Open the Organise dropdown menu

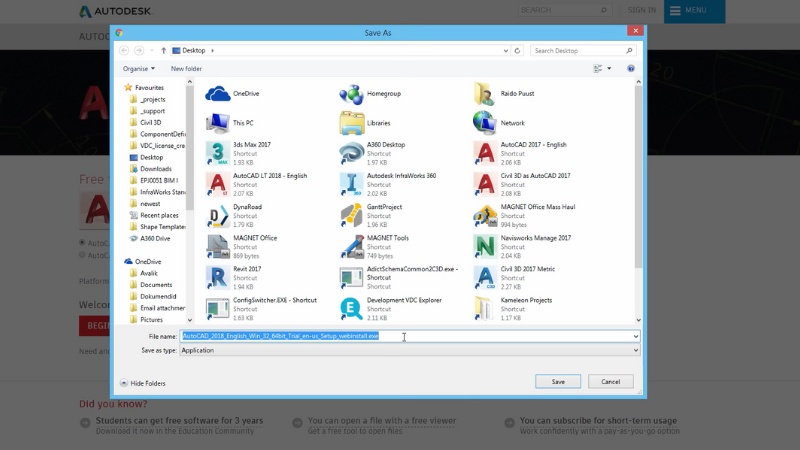[138, 68]
